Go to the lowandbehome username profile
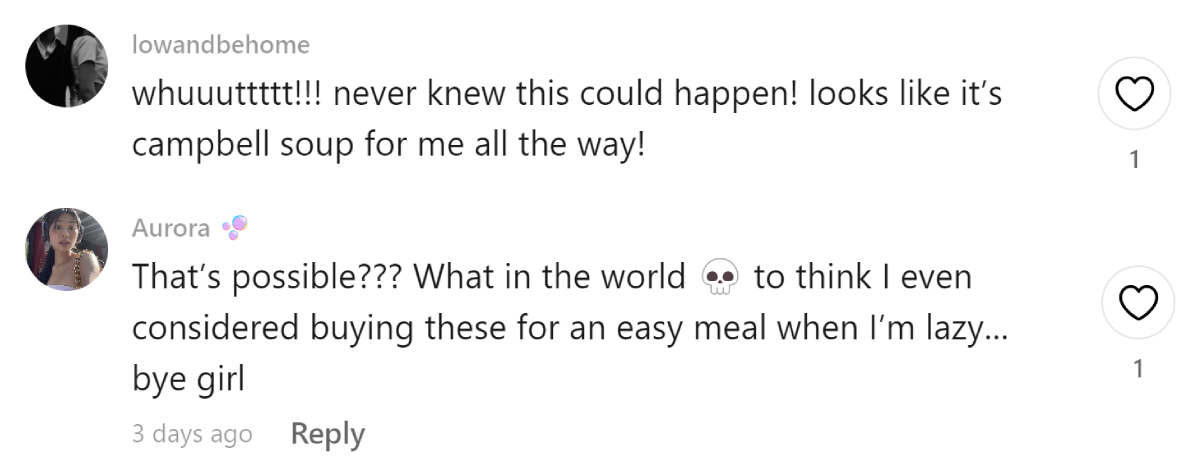The width and height of the screenshot is (1200, 476). click(x=221, y=45)
